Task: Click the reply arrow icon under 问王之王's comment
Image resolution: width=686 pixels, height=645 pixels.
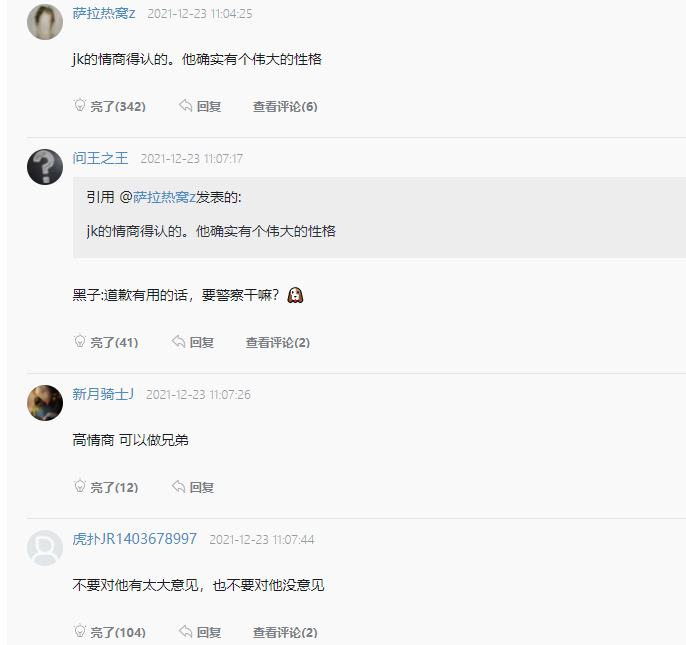Action: 178,342
